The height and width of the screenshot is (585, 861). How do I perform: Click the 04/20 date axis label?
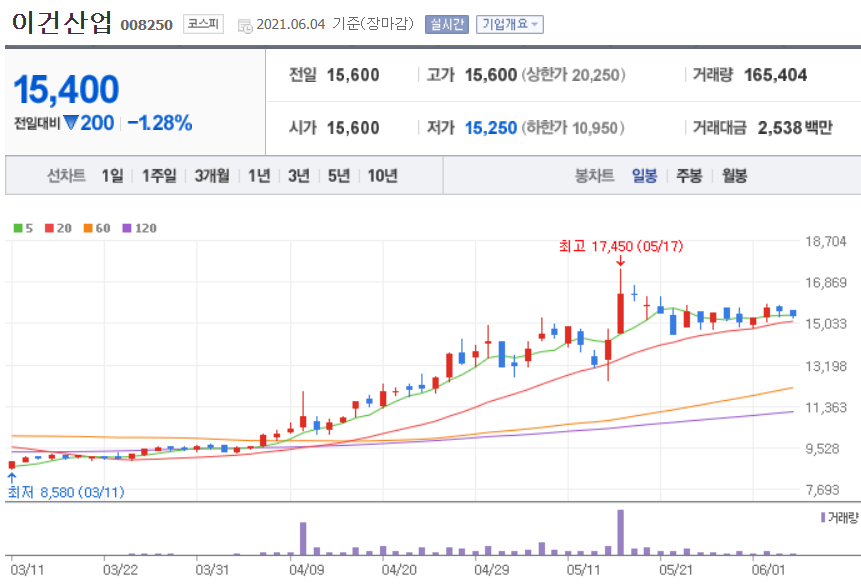399,570
